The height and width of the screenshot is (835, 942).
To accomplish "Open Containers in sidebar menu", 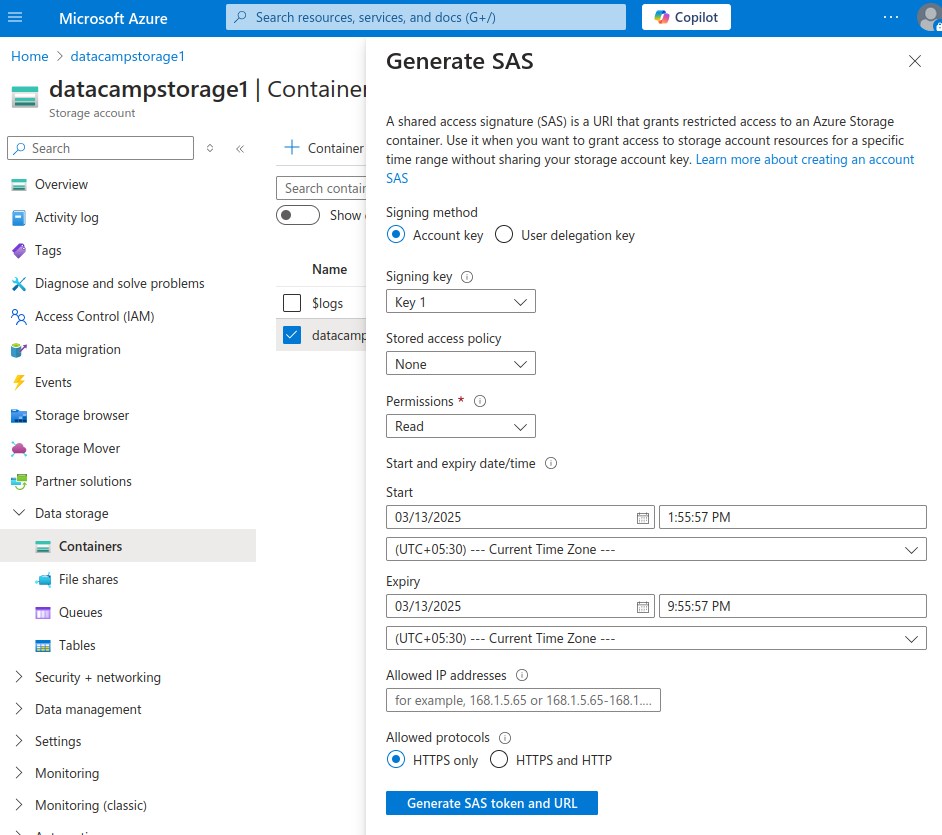I will coord(128,545).
